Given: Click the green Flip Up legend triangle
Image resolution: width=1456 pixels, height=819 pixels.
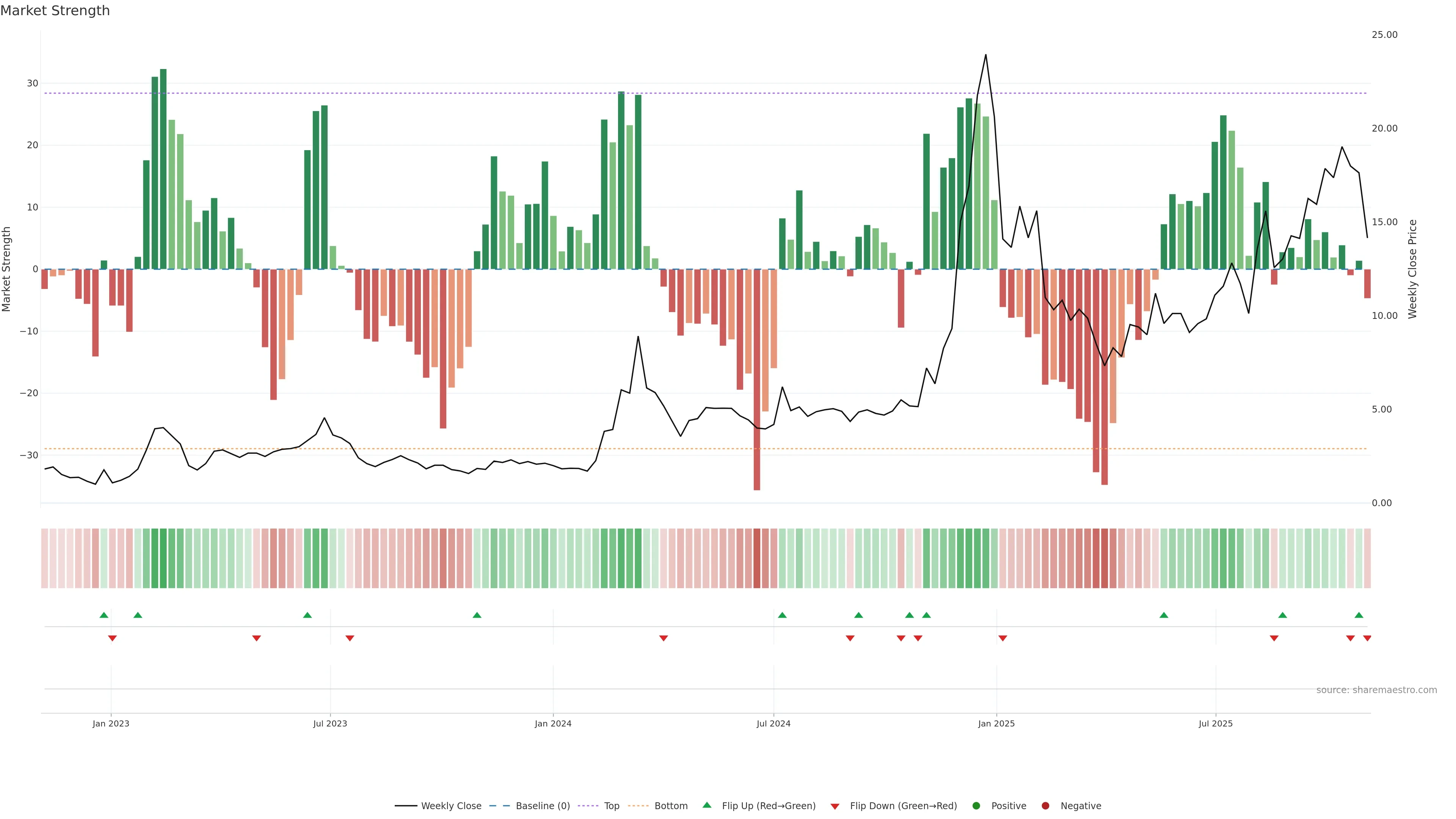Looking at the screenshot, I should [706, 805].
